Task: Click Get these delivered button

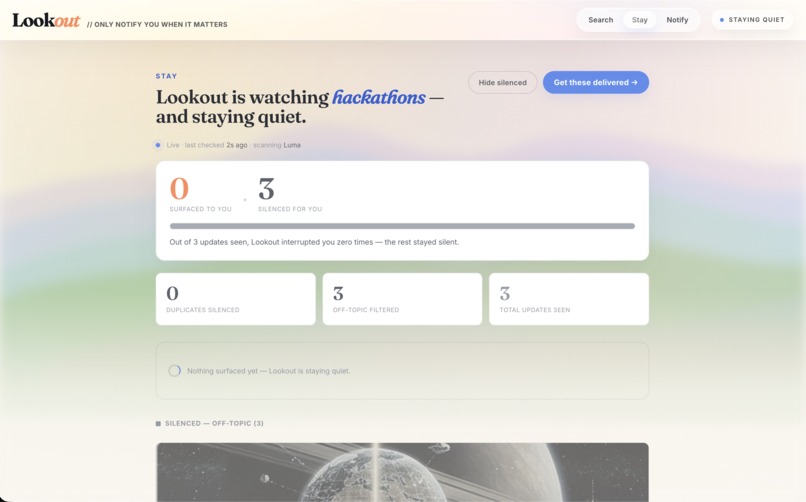Action: 595,82
